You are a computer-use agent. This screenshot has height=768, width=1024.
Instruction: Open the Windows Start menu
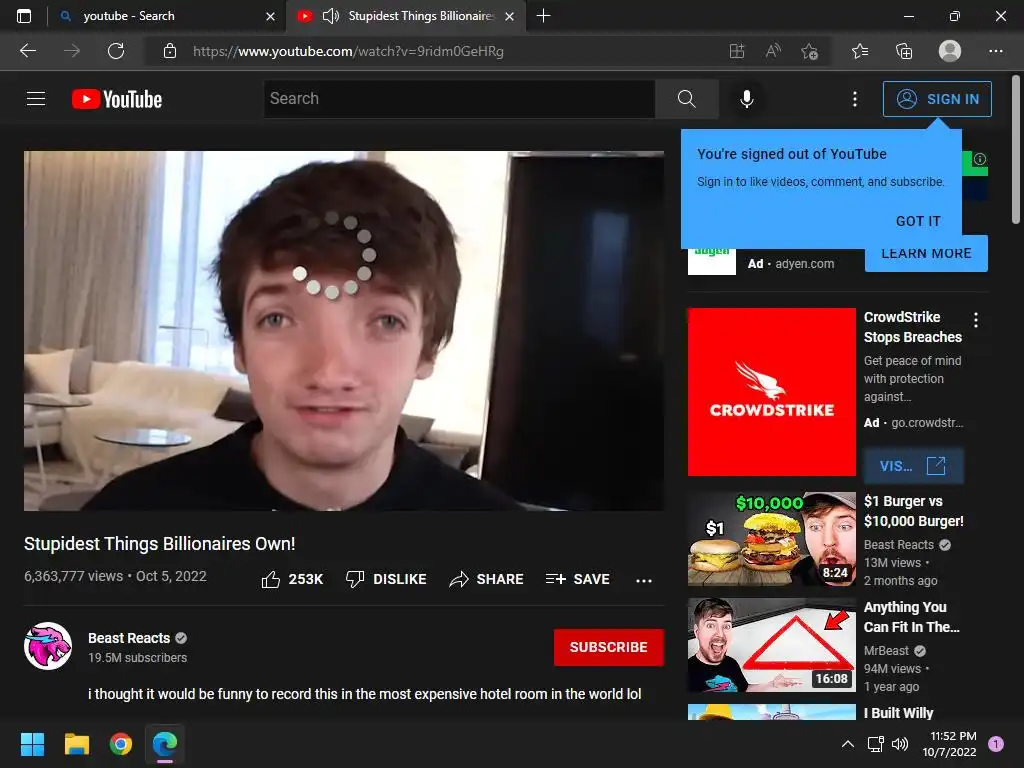coord(32,744)
